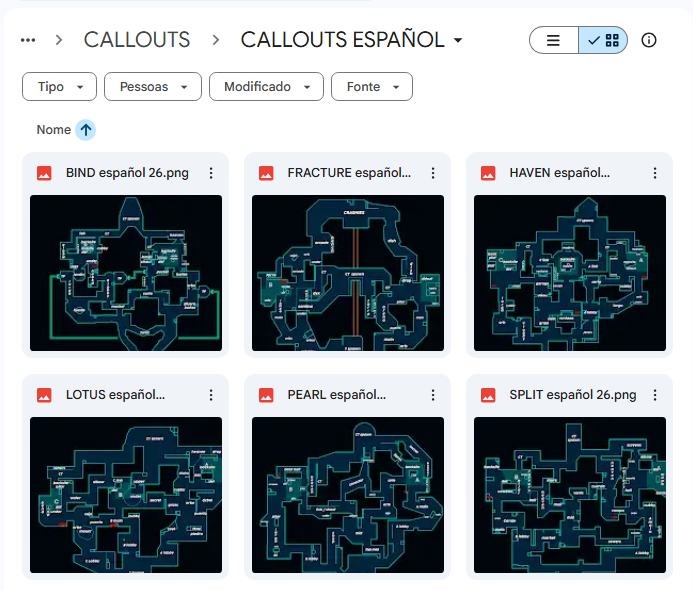Switch to list layout view

click(x=554, y=40)
